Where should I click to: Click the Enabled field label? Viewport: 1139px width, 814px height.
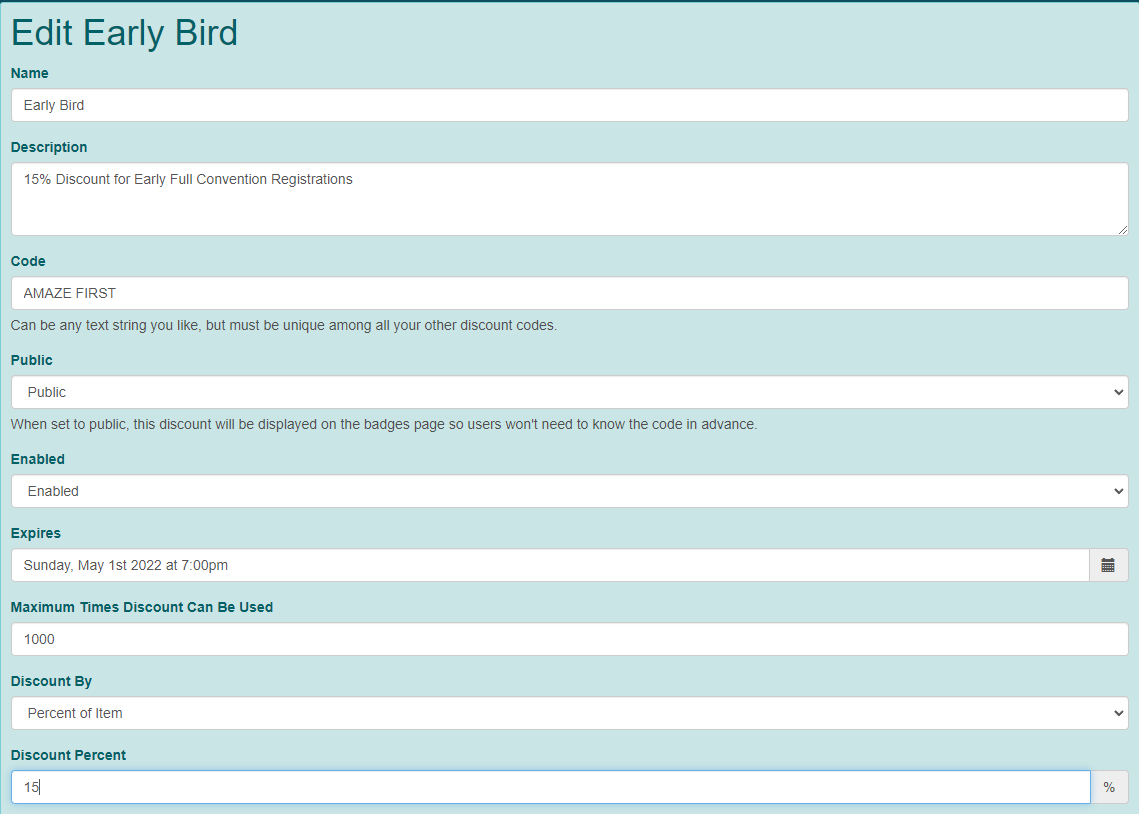[x=38, y=460]
